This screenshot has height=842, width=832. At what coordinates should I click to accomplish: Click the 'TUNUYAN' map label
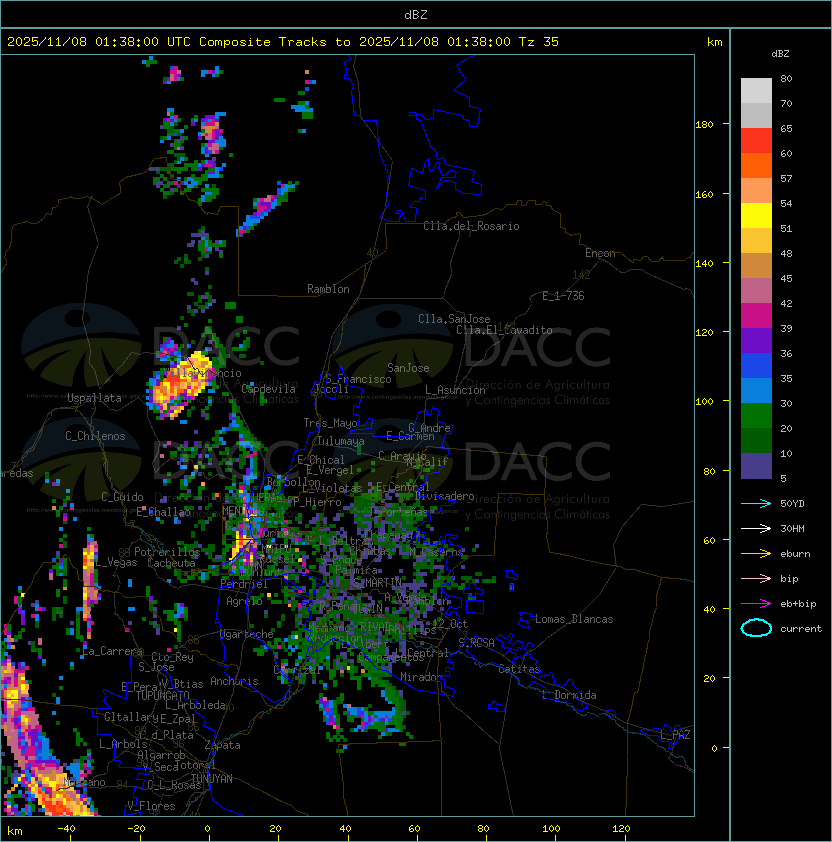tap(212, 779)
